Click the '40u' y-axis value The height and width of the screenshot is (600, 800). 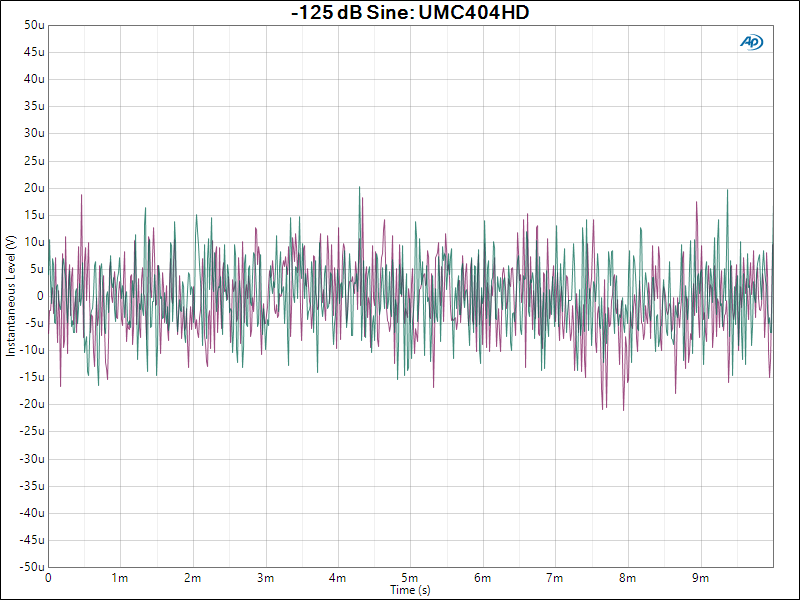coord(34,79)
